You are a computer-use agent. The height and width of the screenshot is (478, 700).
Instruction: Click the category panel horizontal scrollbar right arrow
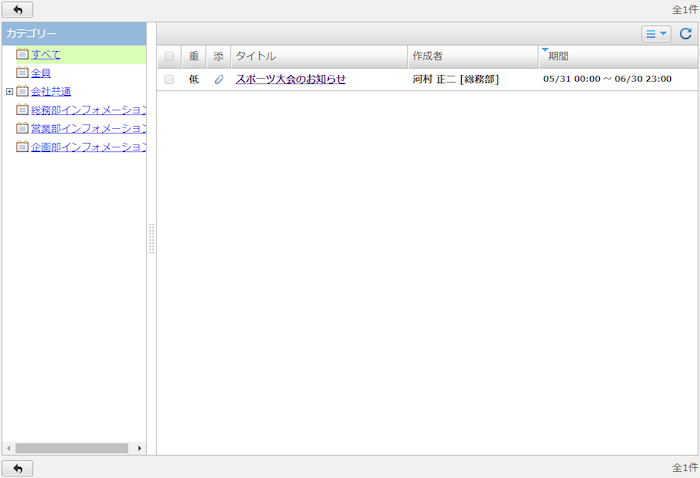pyautogui.click(x=140, y=448)
